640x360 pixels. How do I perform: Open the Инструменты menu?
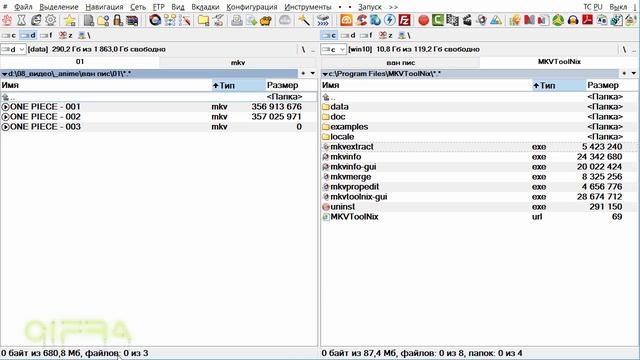[308, 7]
